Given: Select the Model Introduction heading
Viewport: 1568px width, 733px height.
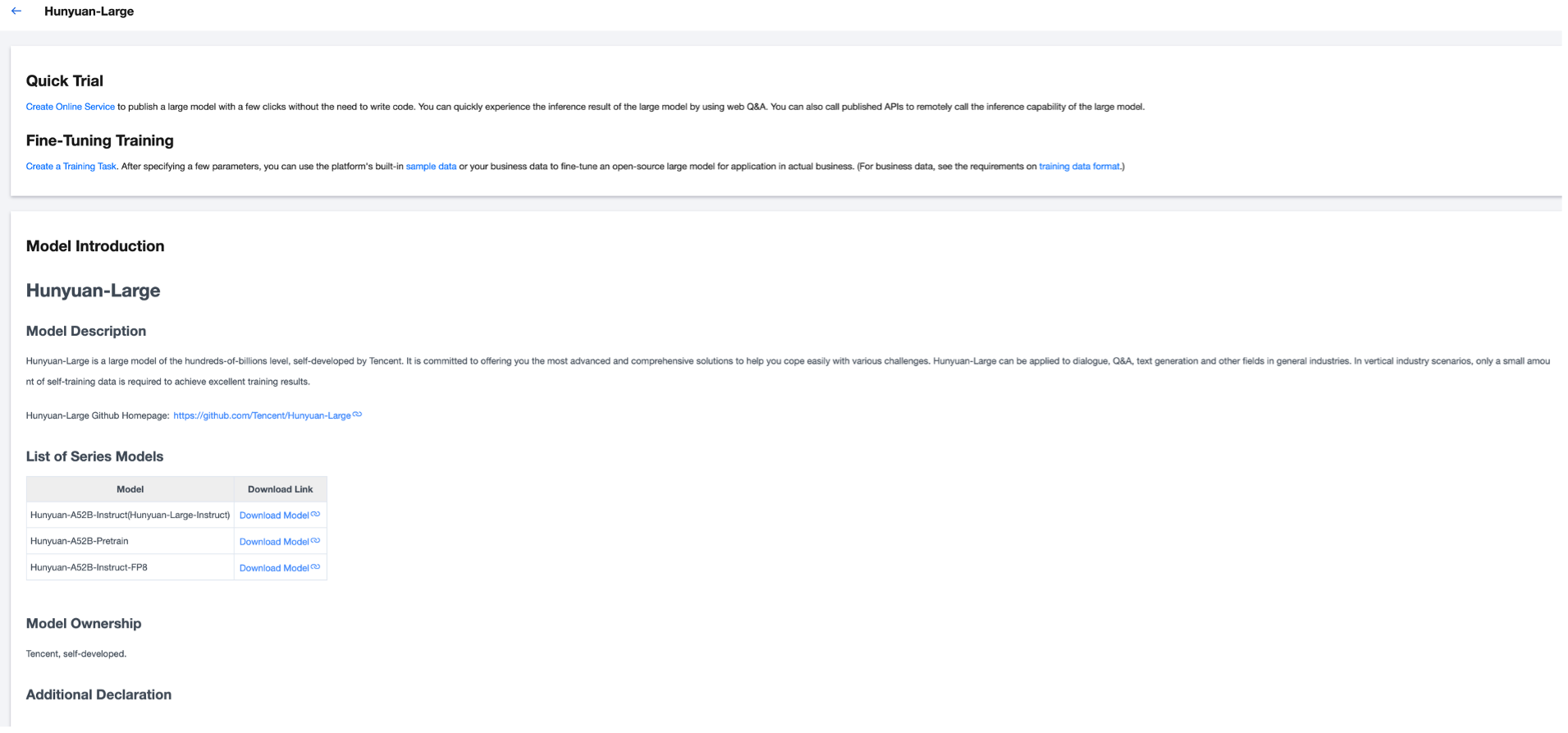Looking at the screenshot, I should (95, 246).
